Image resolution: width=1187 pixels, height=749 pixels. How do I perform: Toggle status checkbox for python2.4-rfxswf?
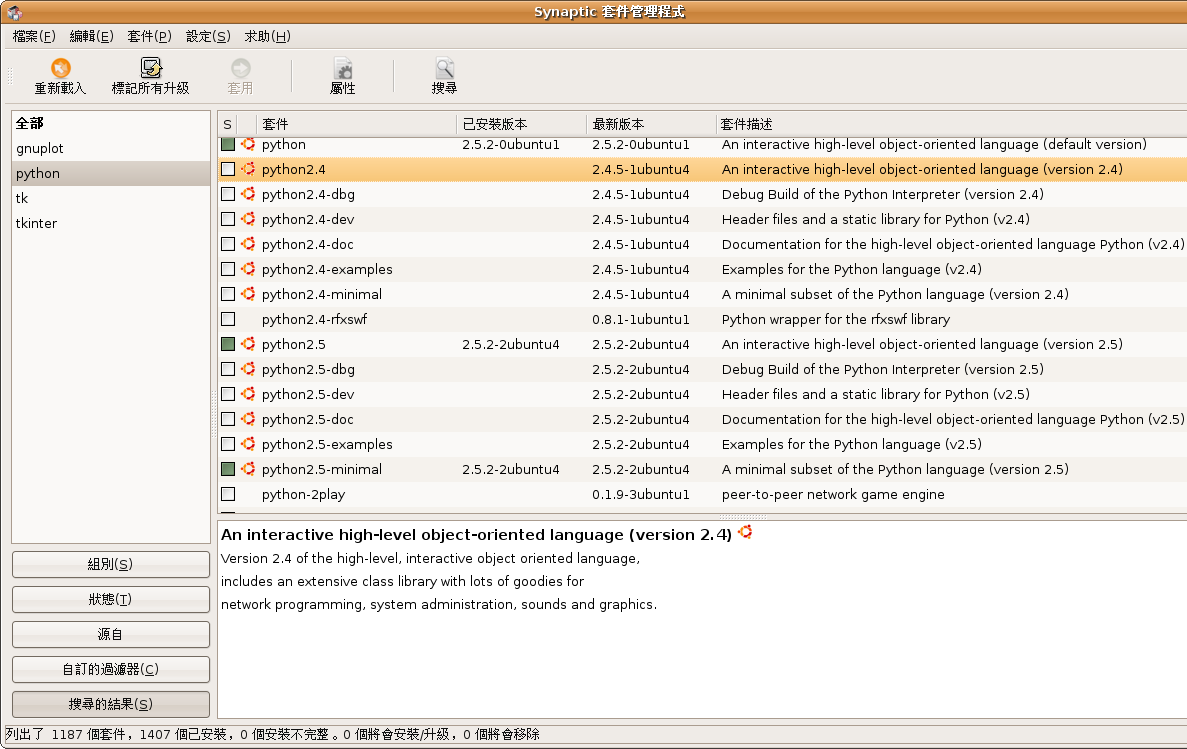pyautogui.click(x=228, y=319)
